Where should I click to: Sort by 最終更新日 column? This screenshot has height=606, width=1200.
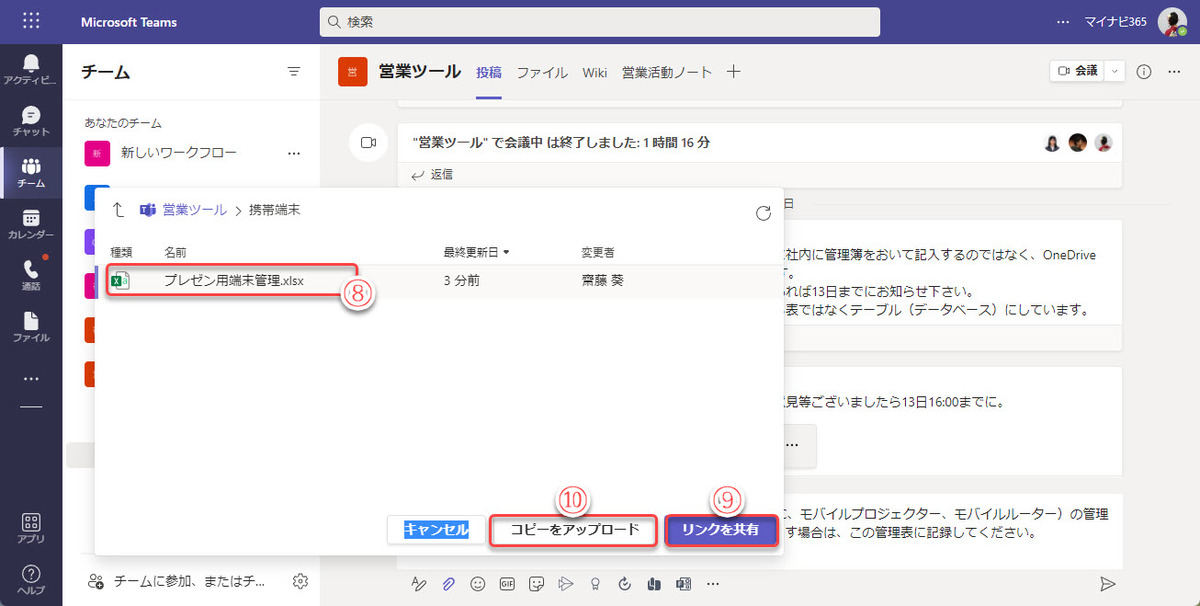[476, 252]
